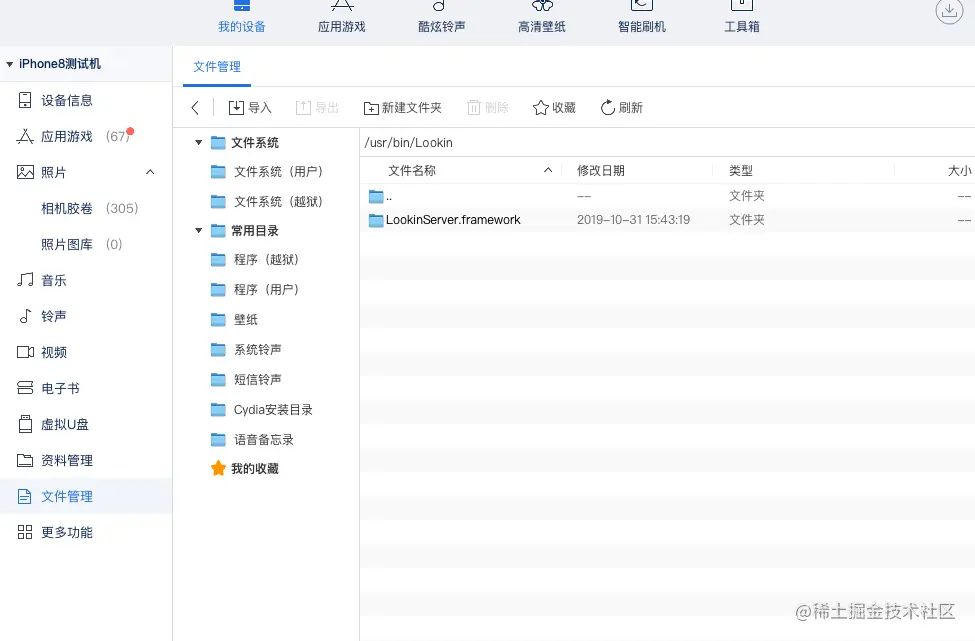Open the 应用游戏 top navigation section
Screen dimensions: 975x641
[x=341, y=17]
